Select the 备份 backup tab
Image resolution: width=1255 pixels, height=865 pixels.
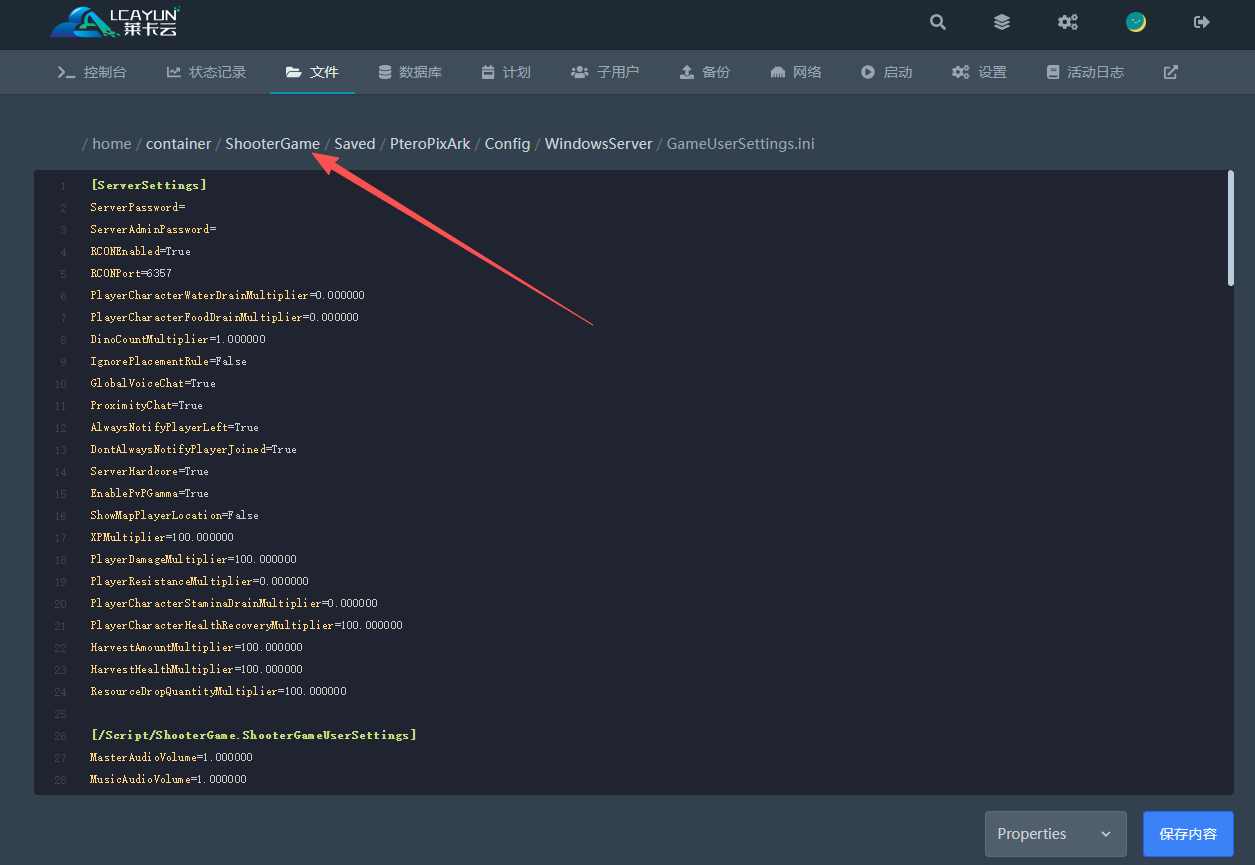(705, 72)
